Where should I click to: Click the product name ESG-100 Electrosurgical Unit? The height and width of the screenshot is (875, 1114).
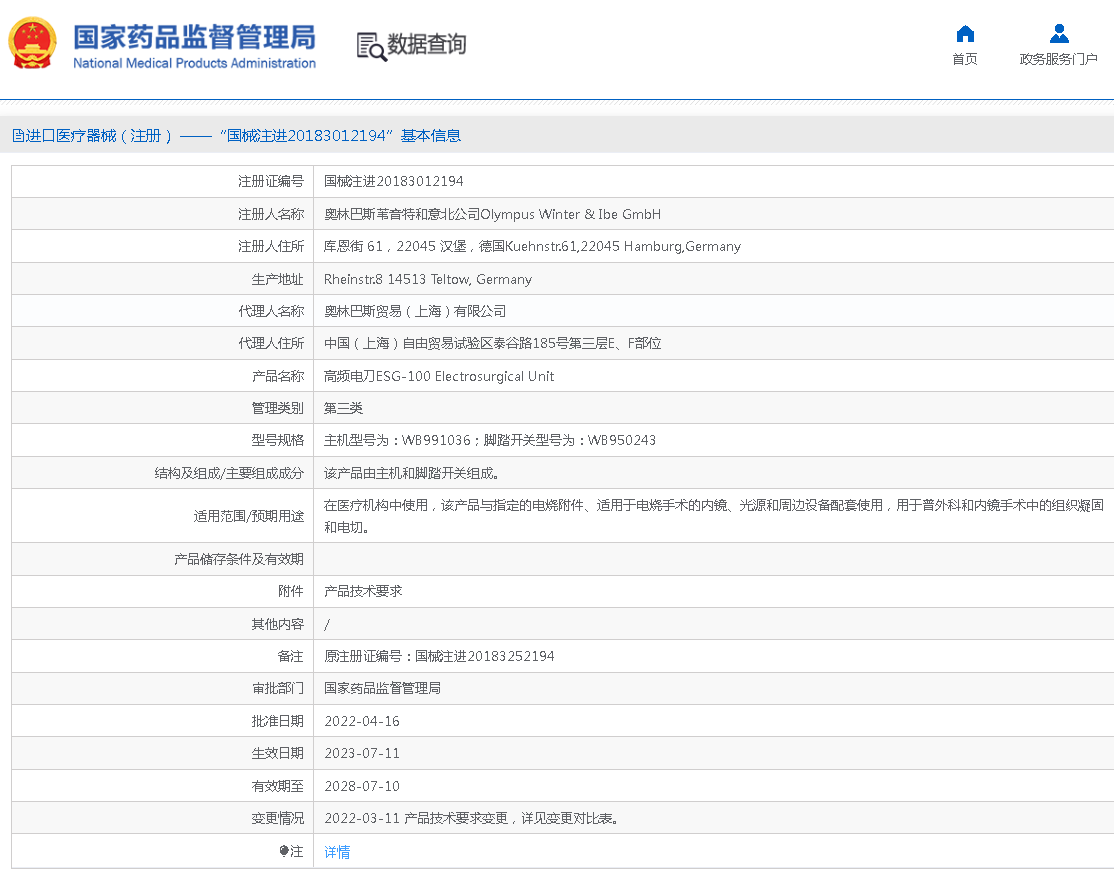pos(439,376)
